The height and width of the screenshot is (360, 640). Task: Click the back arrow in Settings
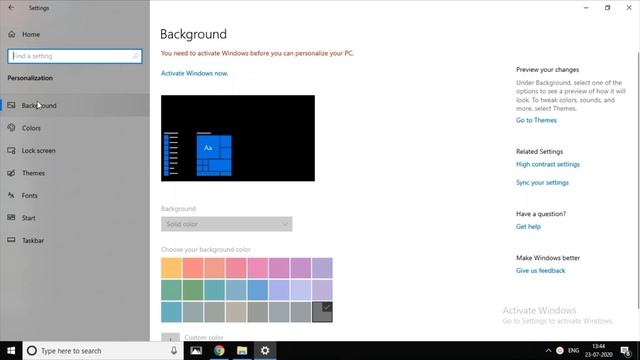pyautogui.click(x=11, y=8)
